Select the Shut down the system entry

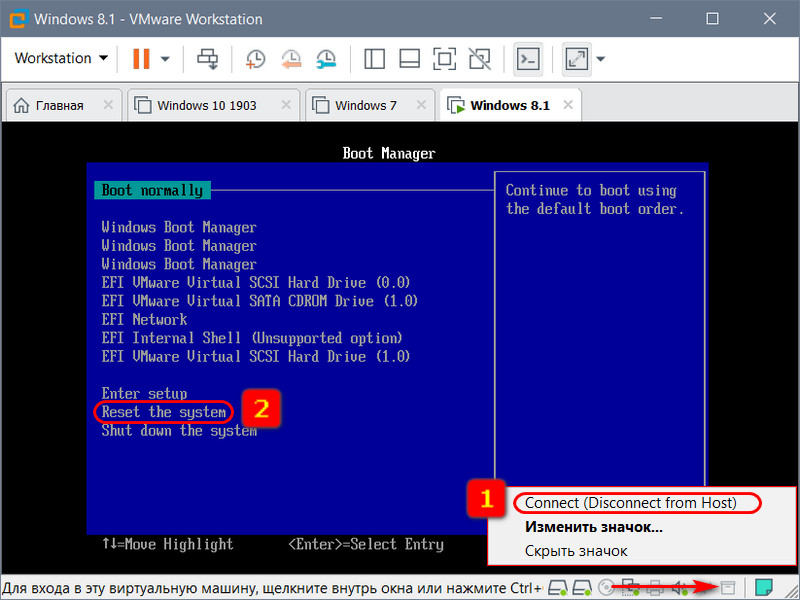(x=179, y=430)
